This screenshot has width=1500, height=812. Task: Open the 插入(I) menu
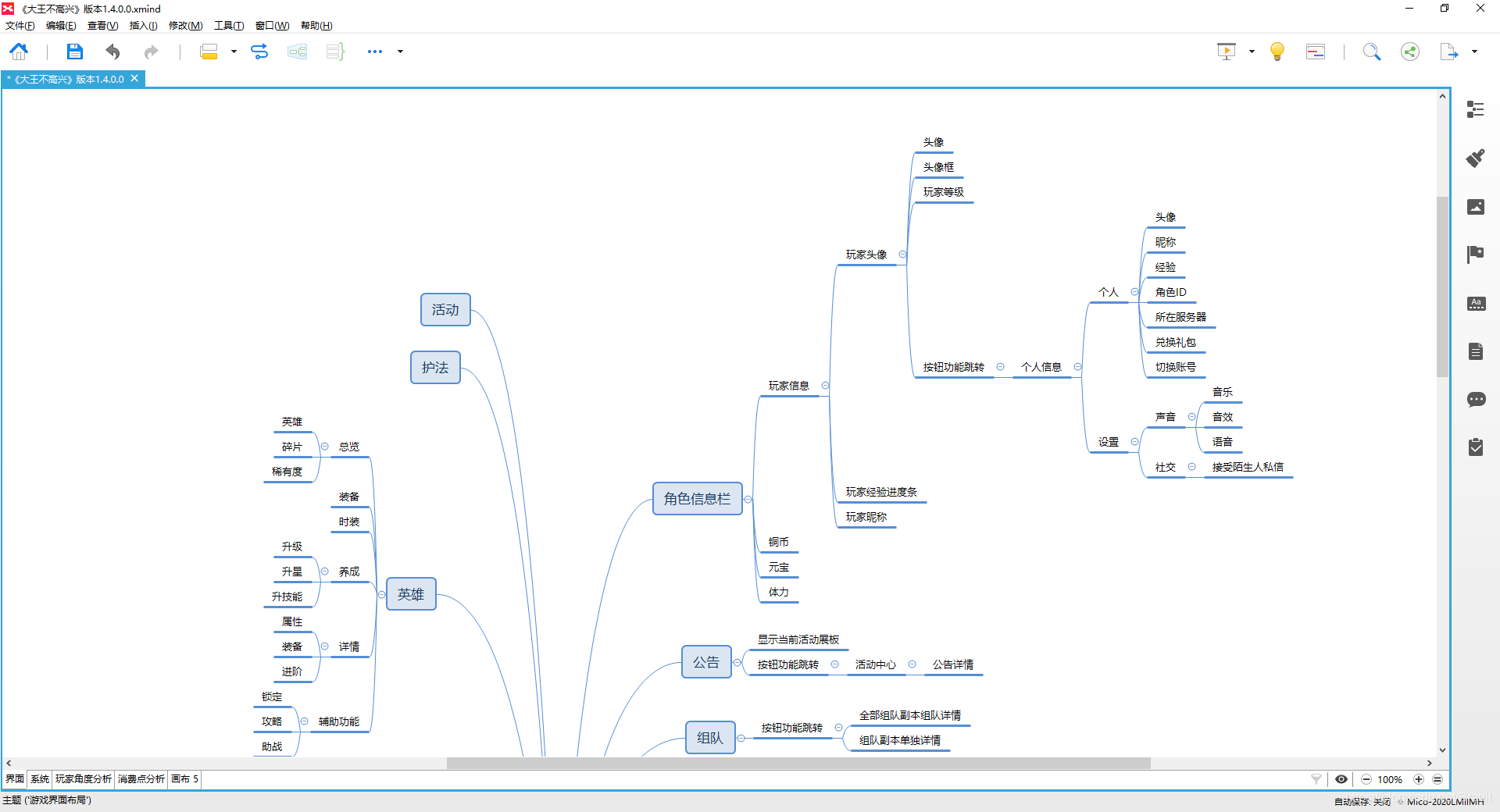tap(143, 26)
